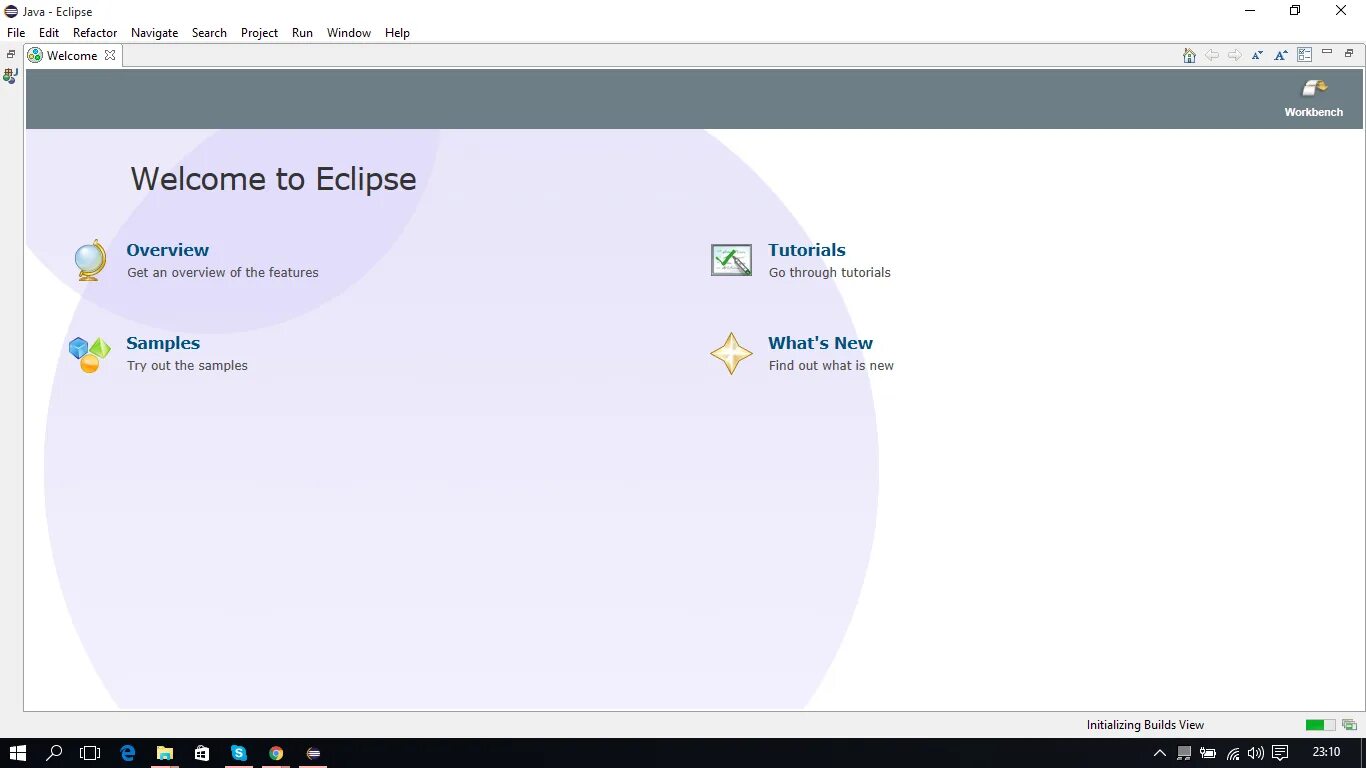1366x768 pixels.
Task: Open the Help menu
Action: (x=397, y=33)
